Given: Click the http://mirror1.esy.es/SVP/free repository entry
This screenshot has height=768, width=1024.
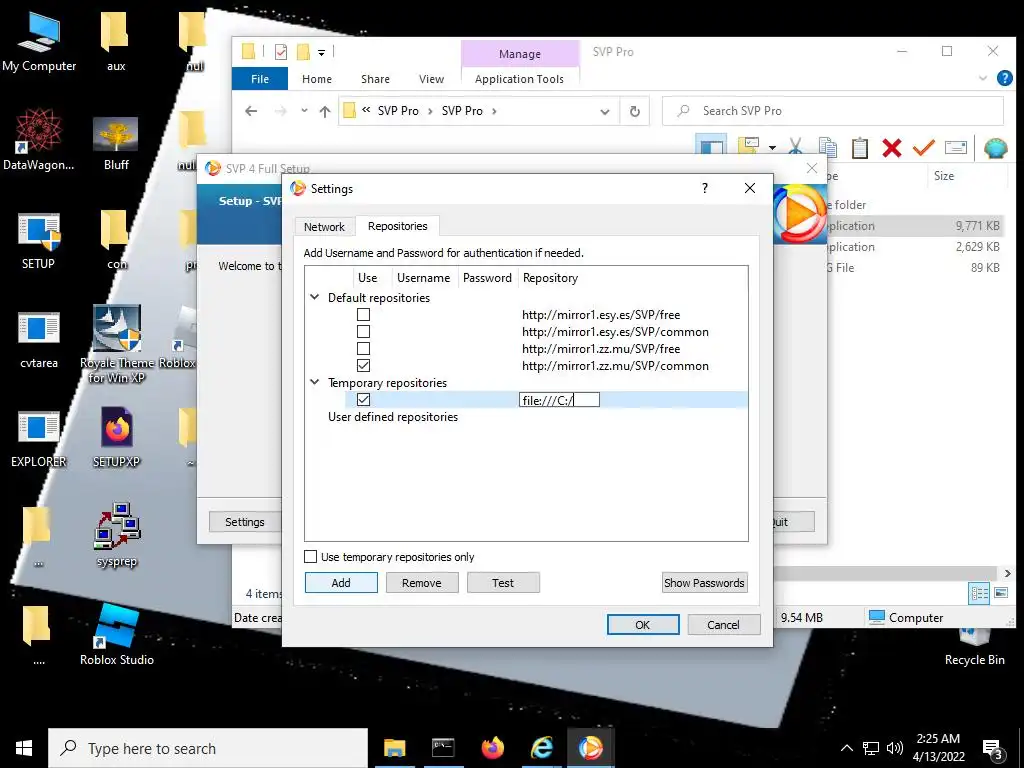Looking at the screenshot, I should [x=601, y=315].
